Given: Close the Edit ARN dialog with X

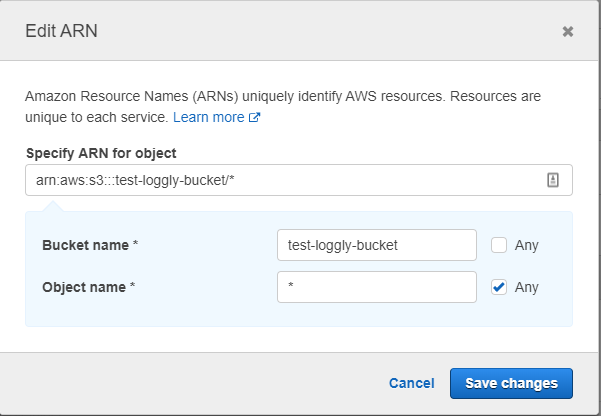Looking at the screenshot, I should point(568,31).
